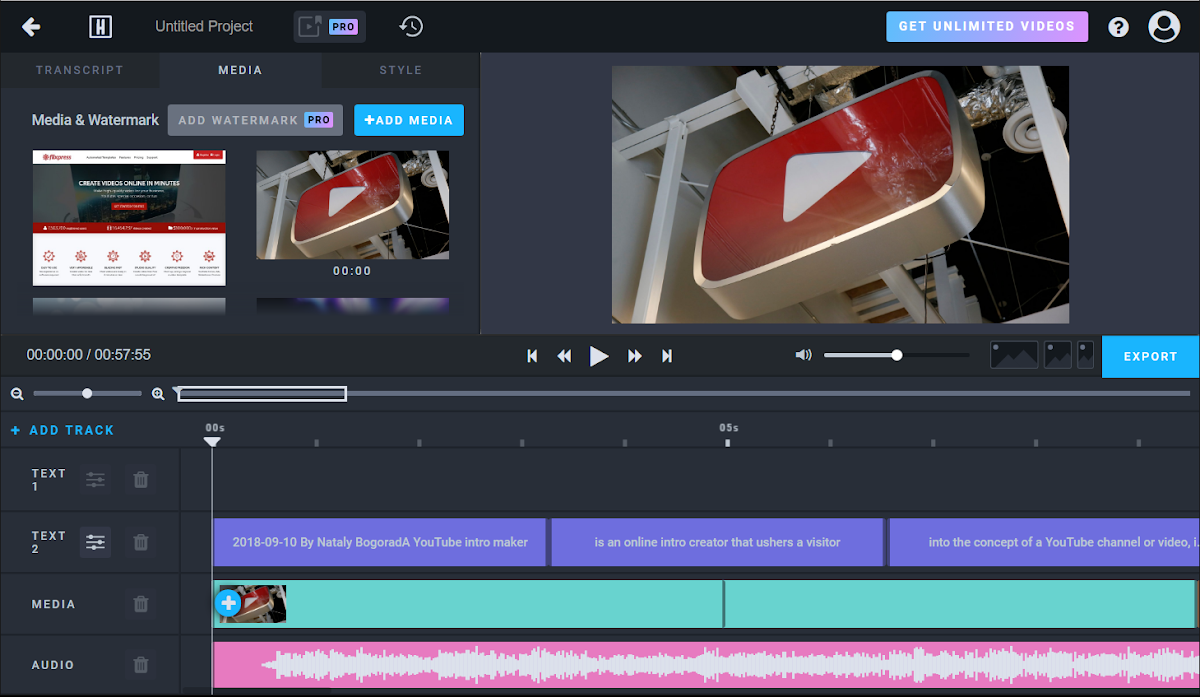
Task: Click ADD TRACK in the timeline panel
Action: [62, 429]
